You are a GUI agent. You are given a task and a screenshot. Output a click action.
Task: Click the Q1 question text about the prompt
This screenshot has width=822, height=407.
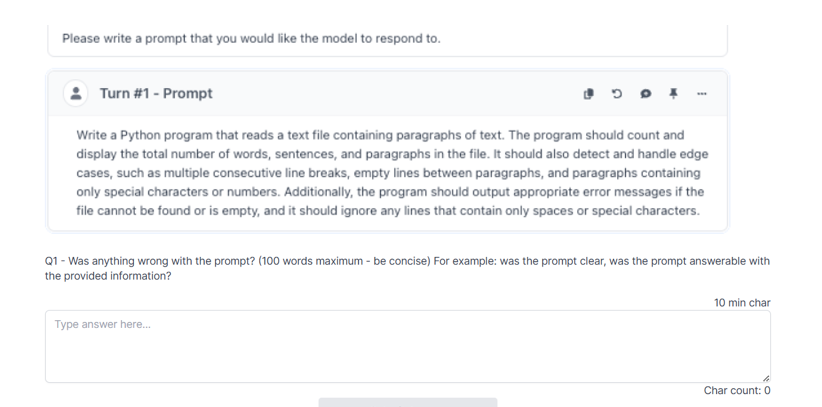(407, 268)
